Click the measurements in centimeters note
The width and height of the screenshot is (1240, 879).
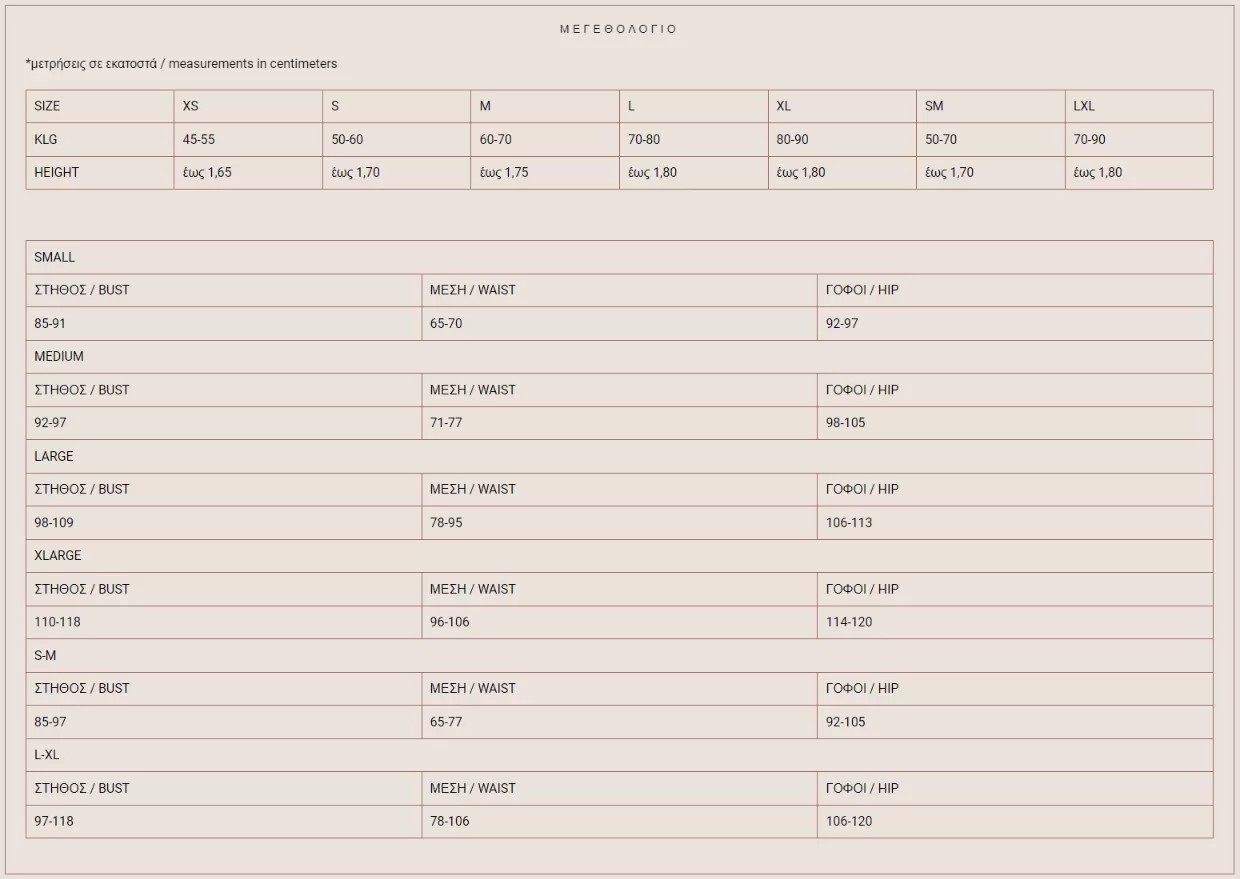click(x=181, y=64)
